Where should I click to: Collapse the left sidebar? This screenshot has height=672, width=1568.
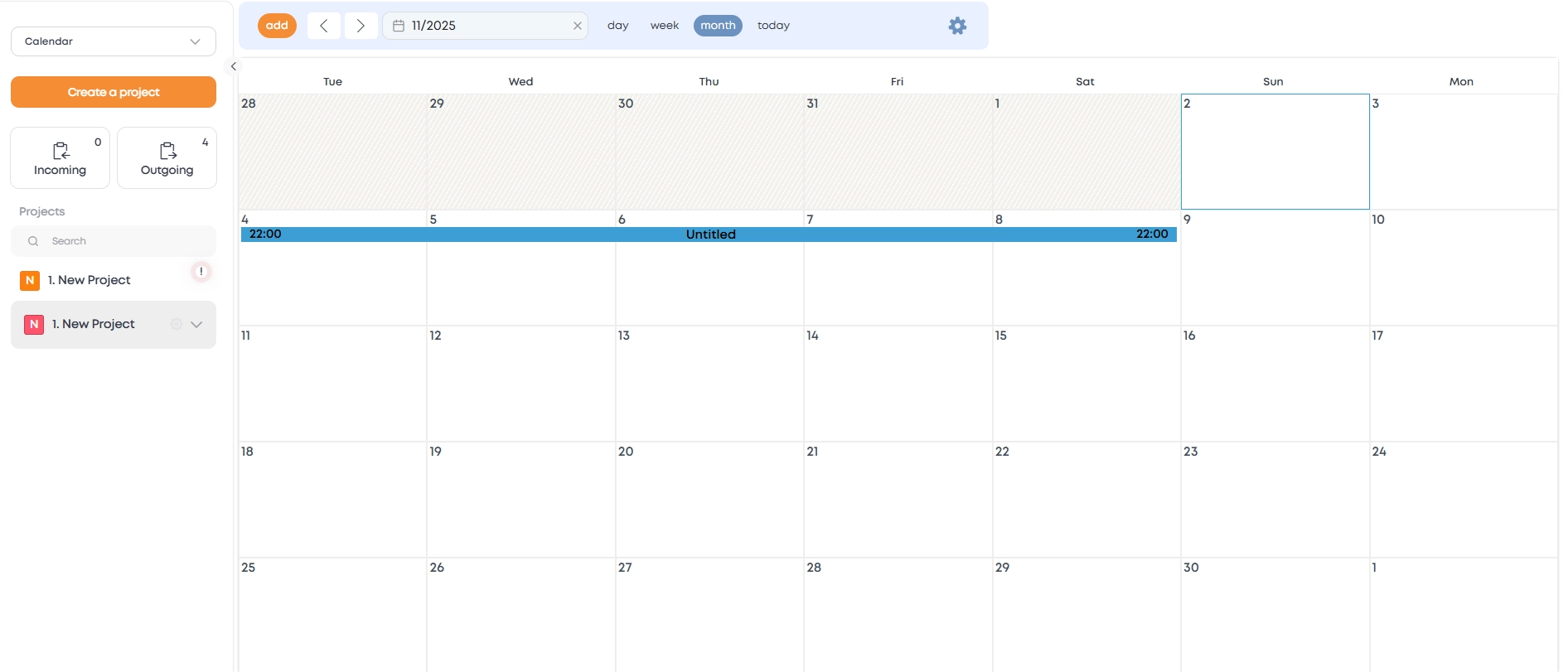(x=234, y=66)
